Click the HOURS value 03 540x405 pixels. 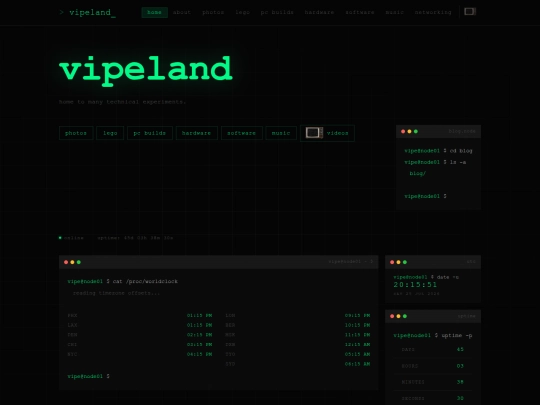pyautogui.click(x=460, y=366)
